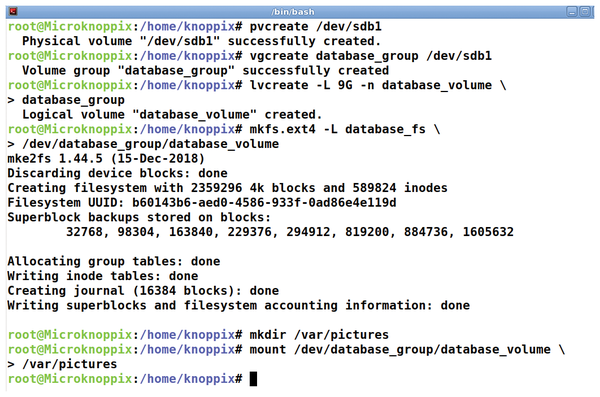Click the pvcreate /dev/sdb1 command
Viewport: 600px width, 397px height.
315,26
